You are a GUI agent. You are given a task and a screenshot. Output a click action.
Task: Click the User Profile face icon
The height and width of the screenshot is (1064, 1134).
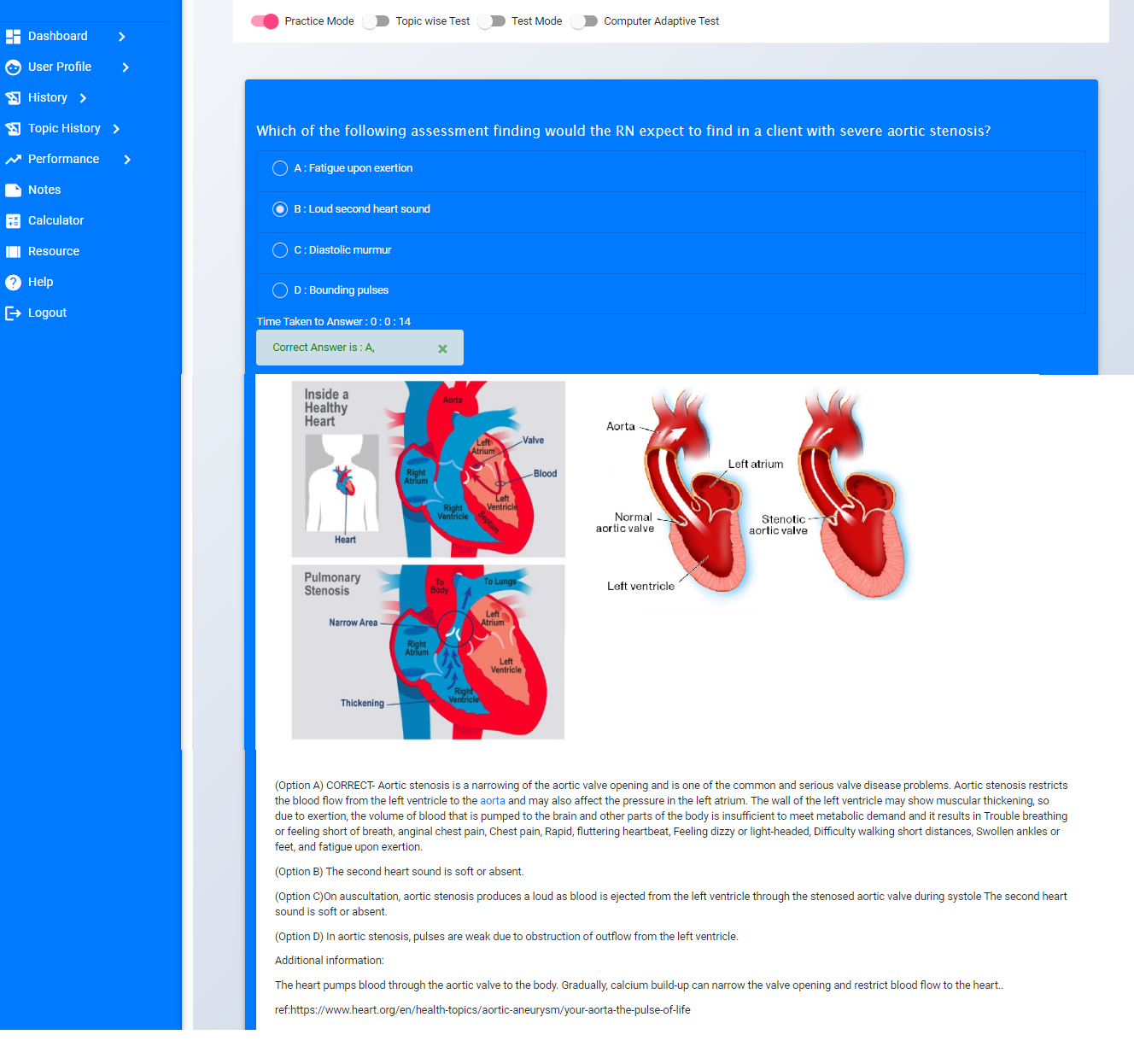click(13, 67)
